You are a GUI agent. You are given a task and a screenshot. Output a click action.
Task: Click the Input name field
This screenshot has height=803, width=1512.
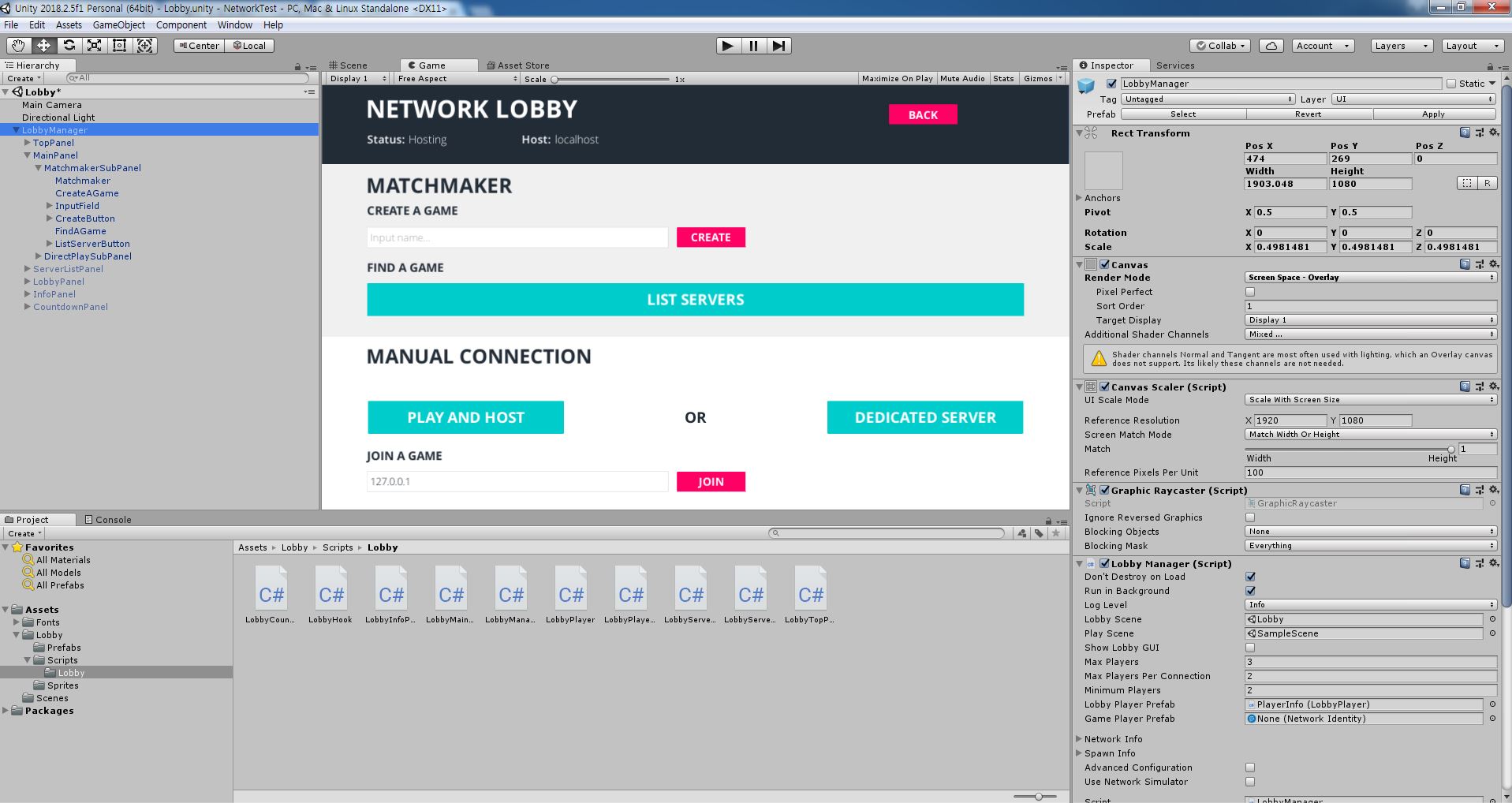(x=517, y=237)
